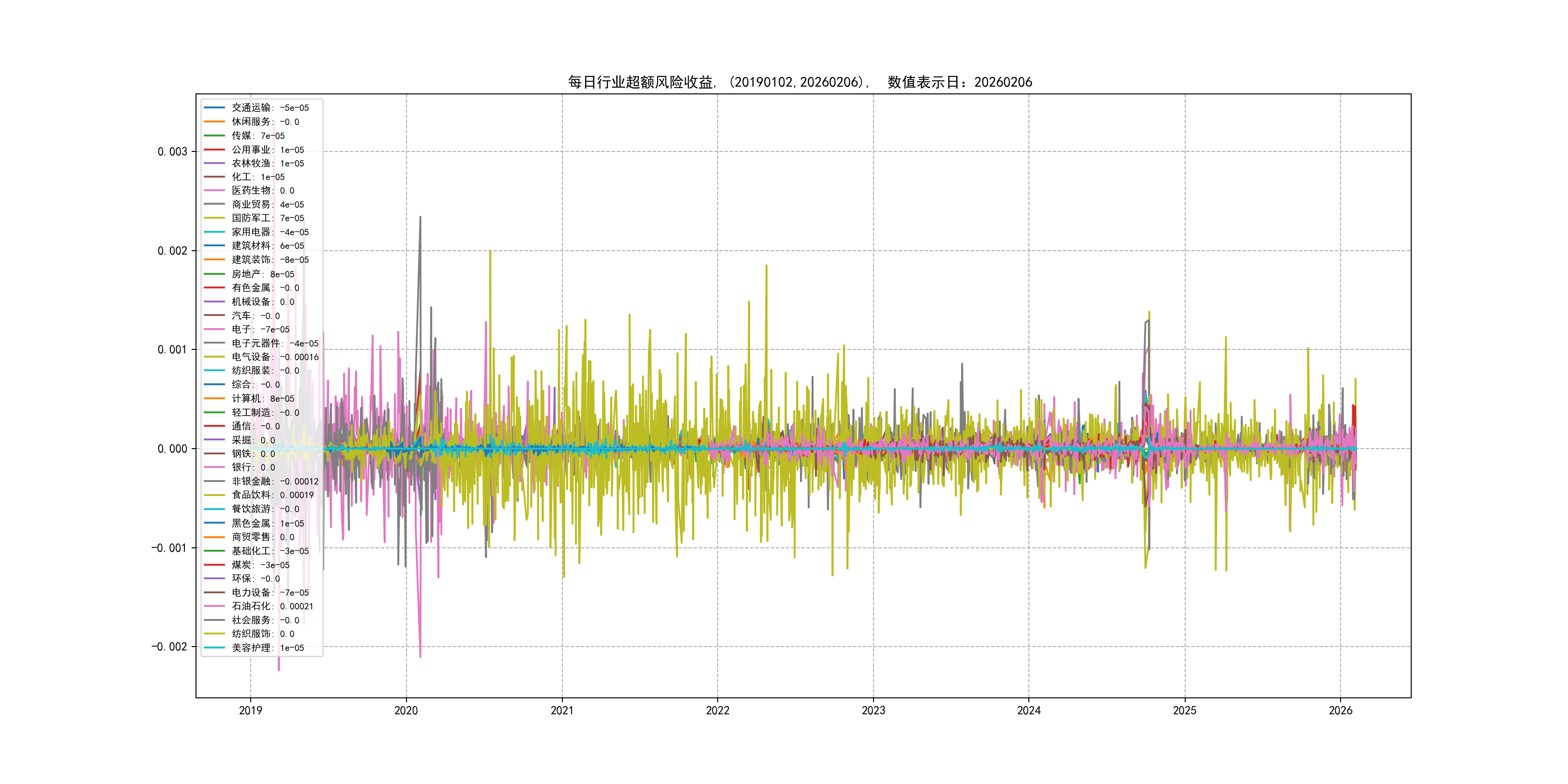Click the -0.002 y-axis tick label
This screenshot has width=1568, height=784.
[169, 647]
